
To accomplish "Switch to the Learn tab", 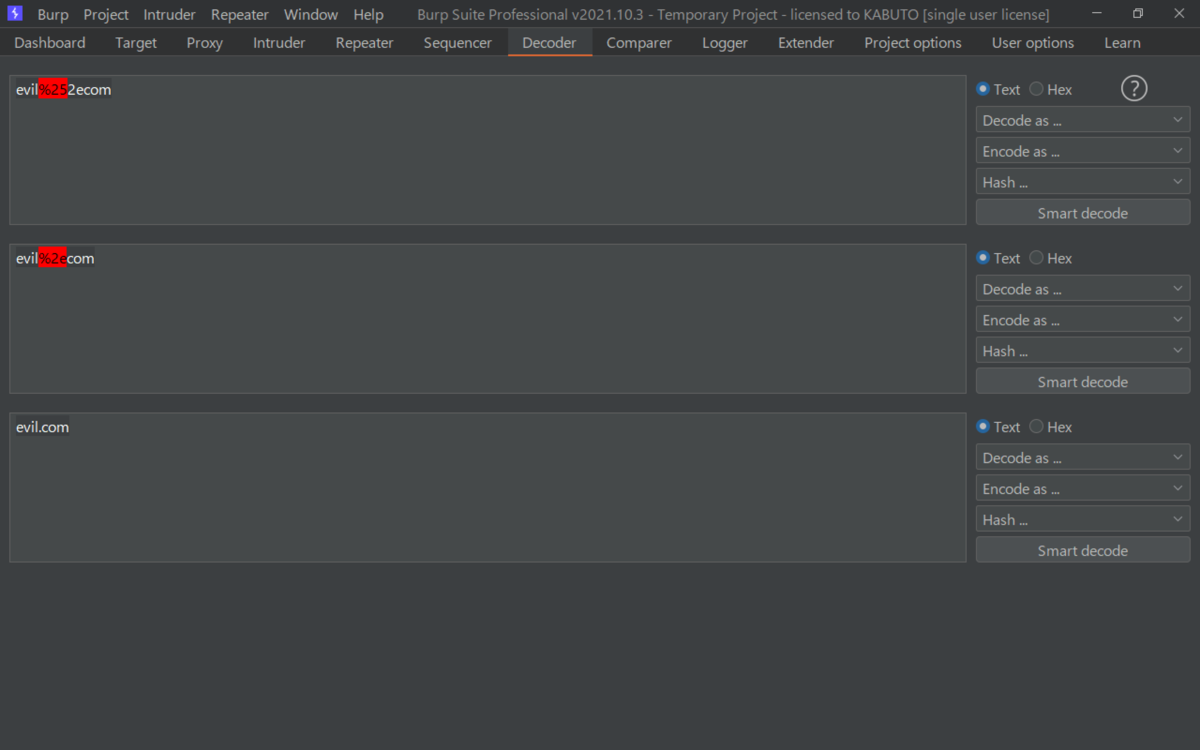I will pyautogui.click(x=1122, y=43).
